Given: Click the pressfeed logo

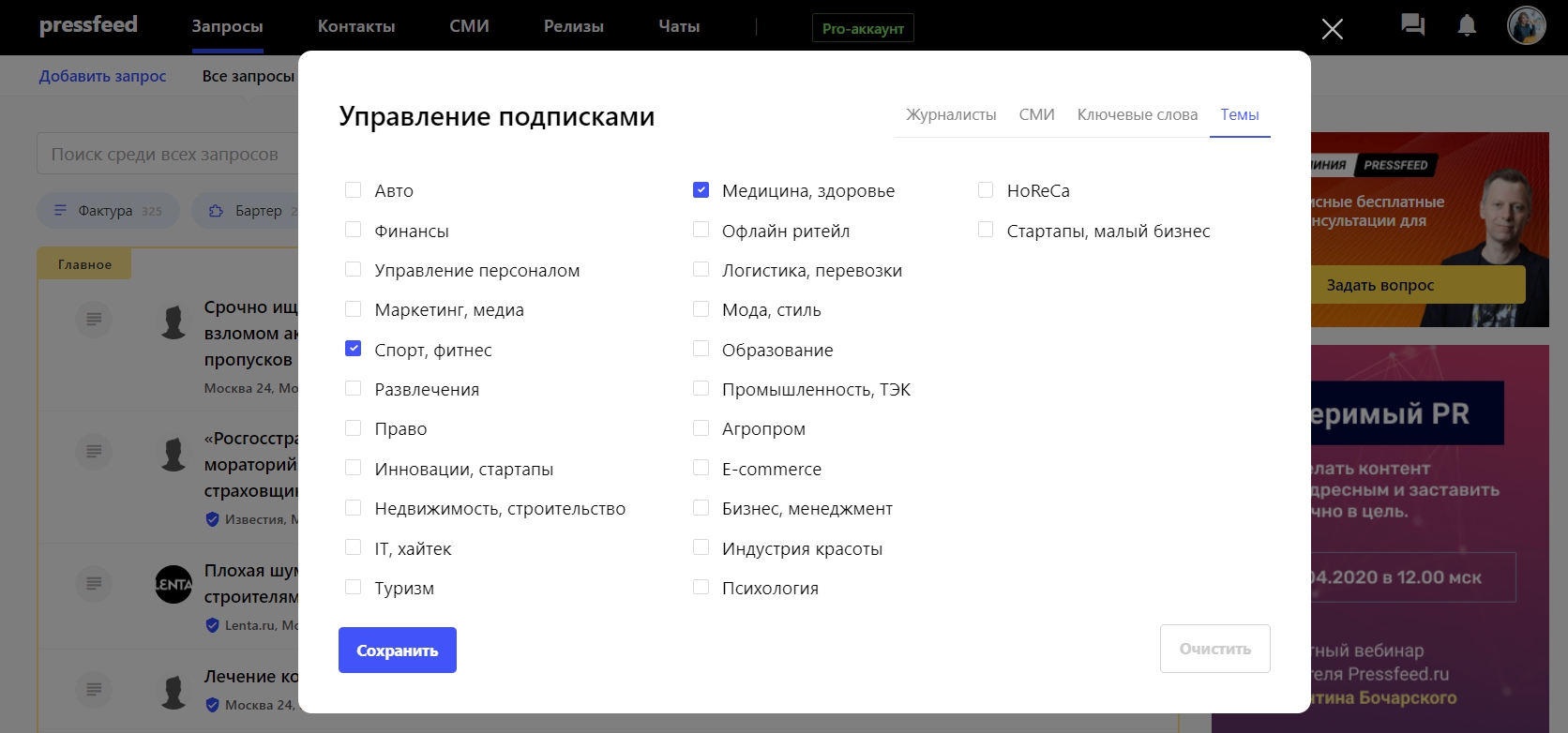Looking at the screenshot, I should 88,25.
